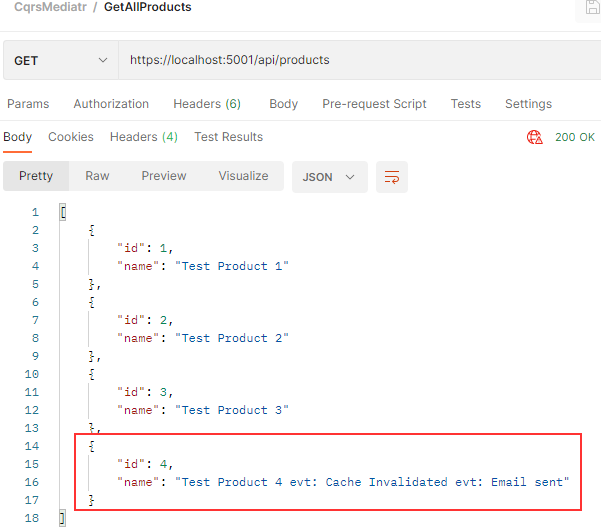This screenshot has height=530, width=601.
Task: Open the request Settings tab
Action: (528, 104)
